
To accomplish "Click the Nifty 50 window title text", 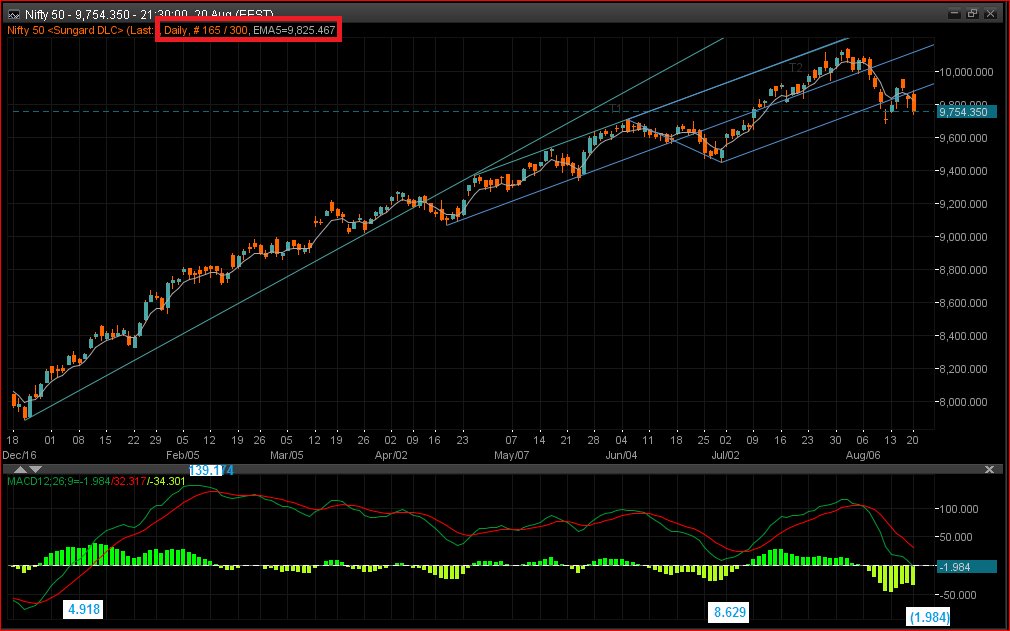I will tap(149, 14).
